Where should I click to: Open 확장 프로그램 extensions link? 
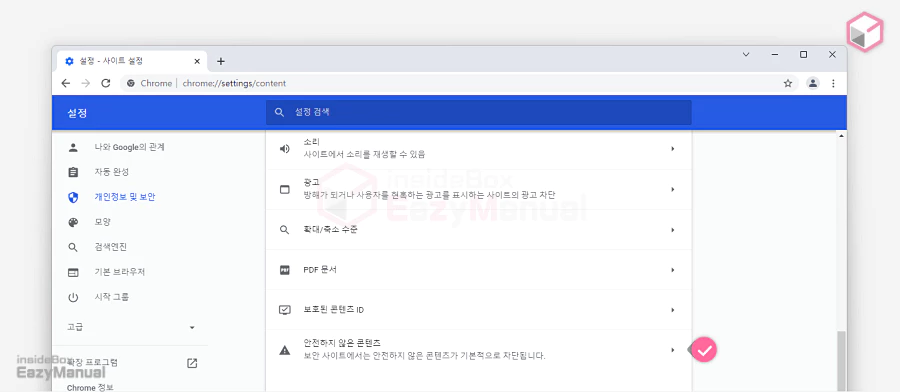point(92,363)
